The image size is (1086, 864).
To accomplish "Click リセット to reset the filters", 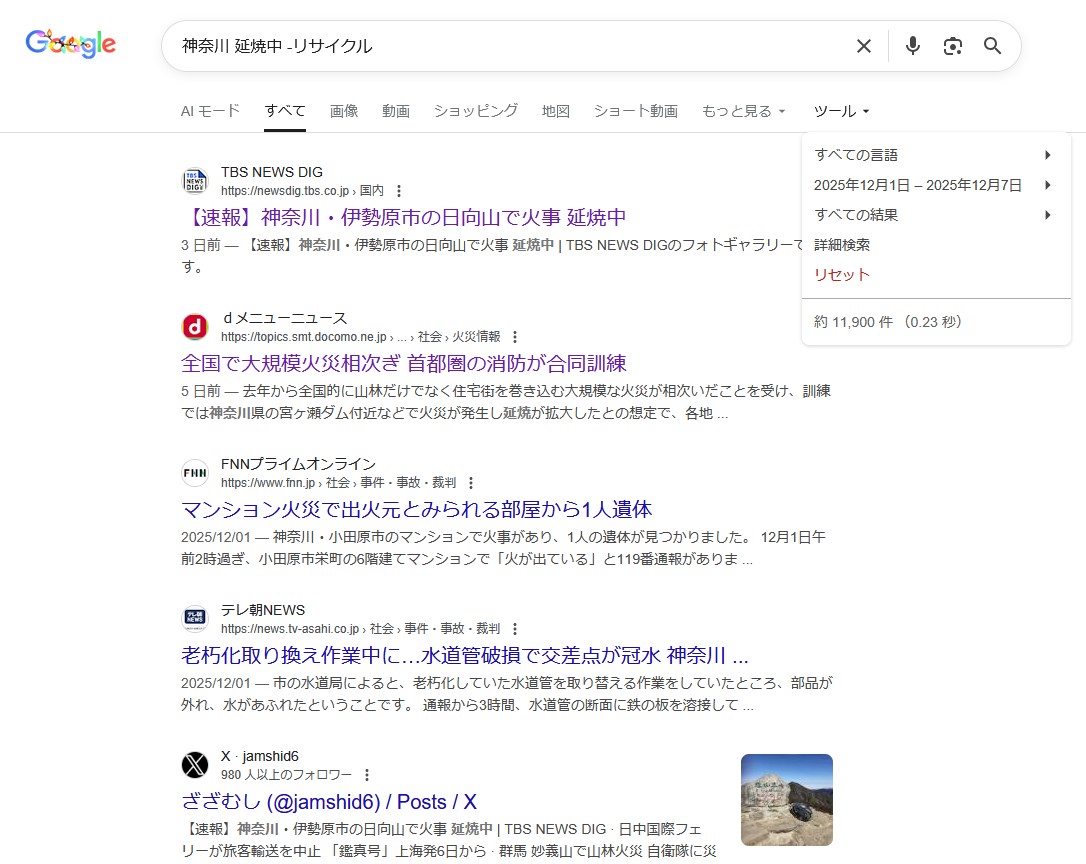I will 842,275.
